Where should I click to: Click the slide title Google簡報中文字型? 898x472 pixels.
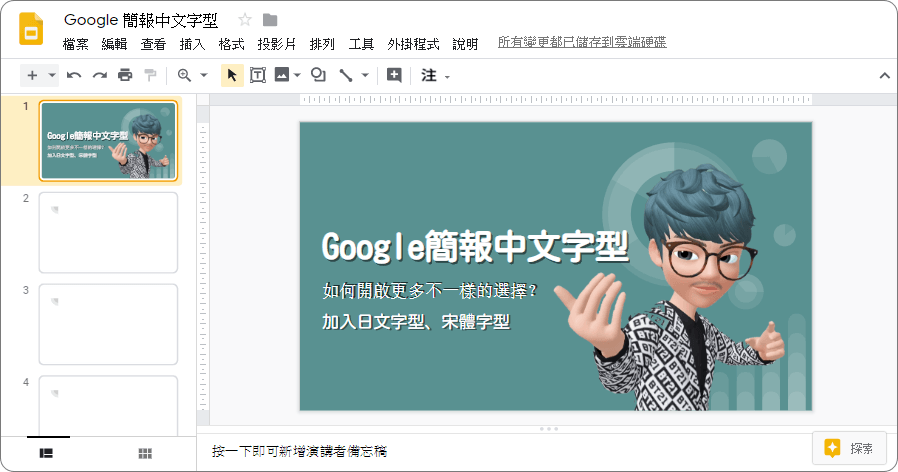475,247
